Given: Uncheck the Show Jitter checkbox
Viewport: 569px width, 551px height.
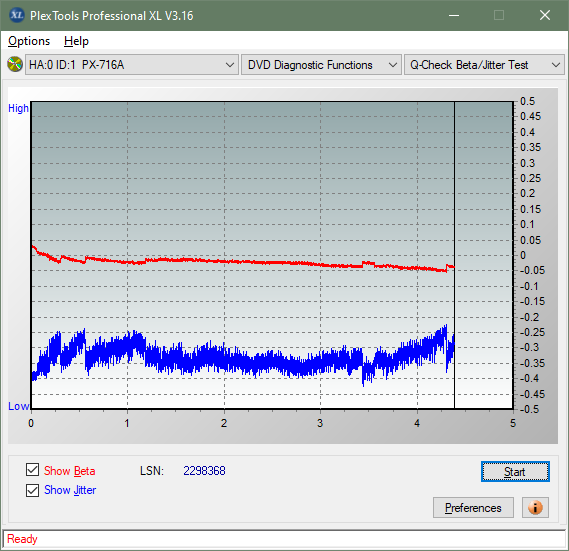Looking at the screenshot, I should click(32, 490).
